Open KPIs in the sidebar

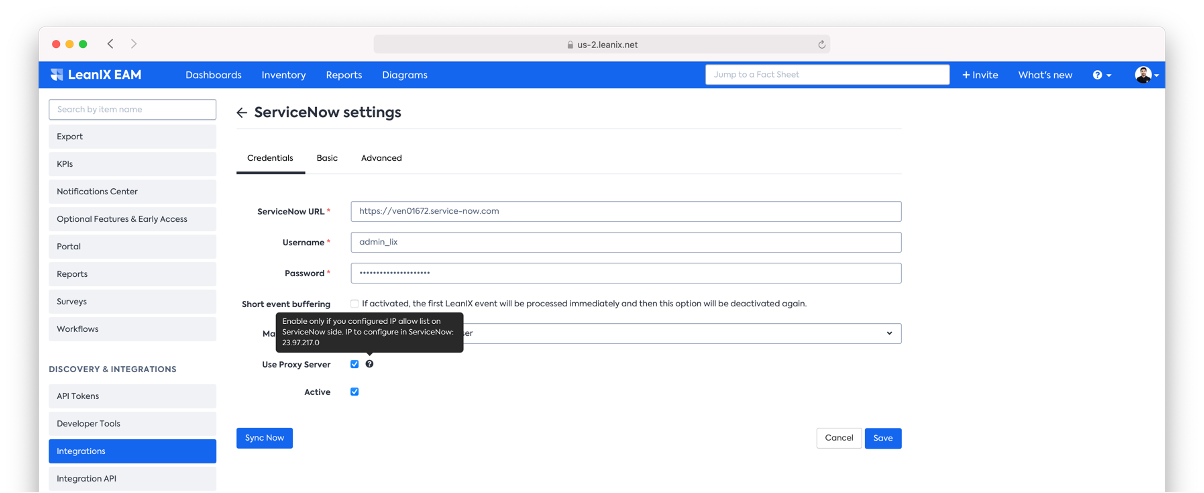[x=133, y=164]
